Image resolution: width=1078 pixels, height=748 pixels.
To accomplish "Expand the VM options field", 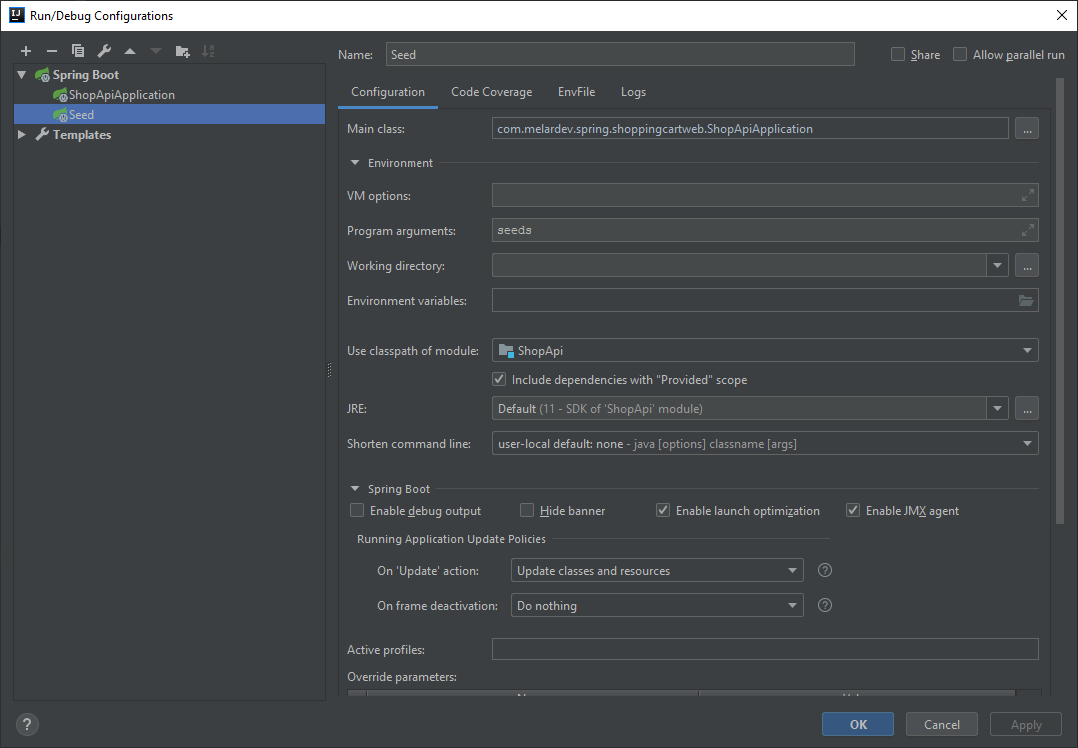I will pos(1027,195).
